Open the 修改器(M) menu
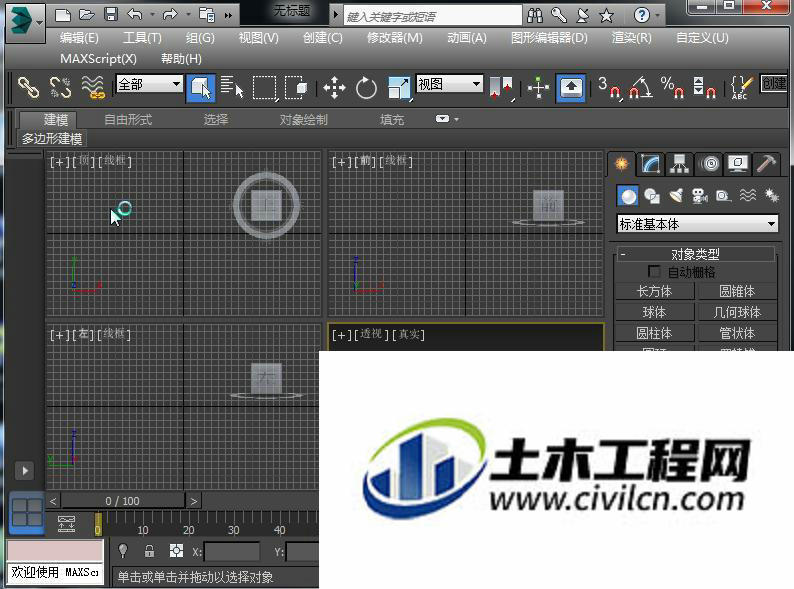The image size is (794, 589). (x=394, y=37)
